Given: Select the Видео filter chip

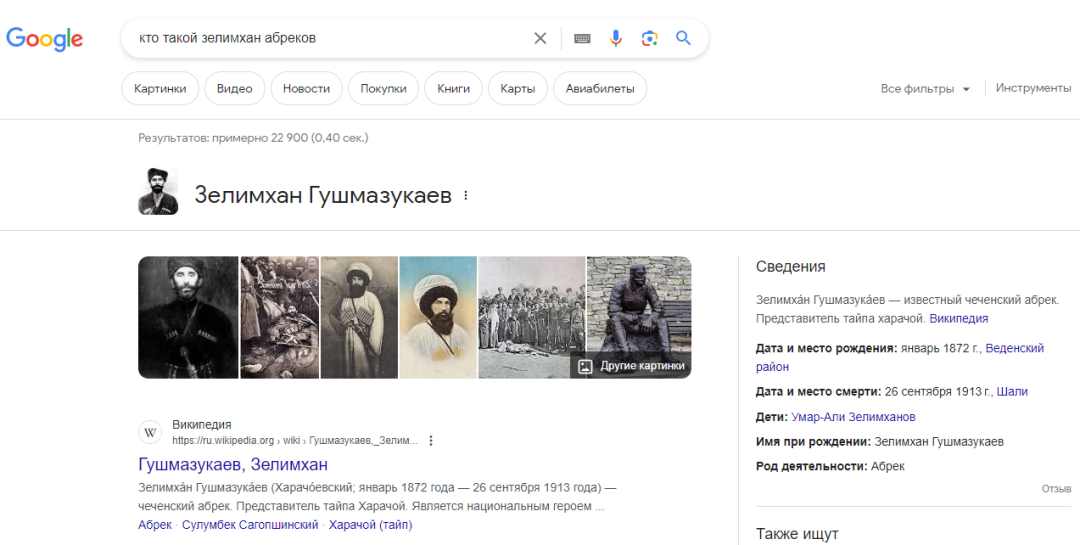Looking at the screenshot, I should (235, 89).
